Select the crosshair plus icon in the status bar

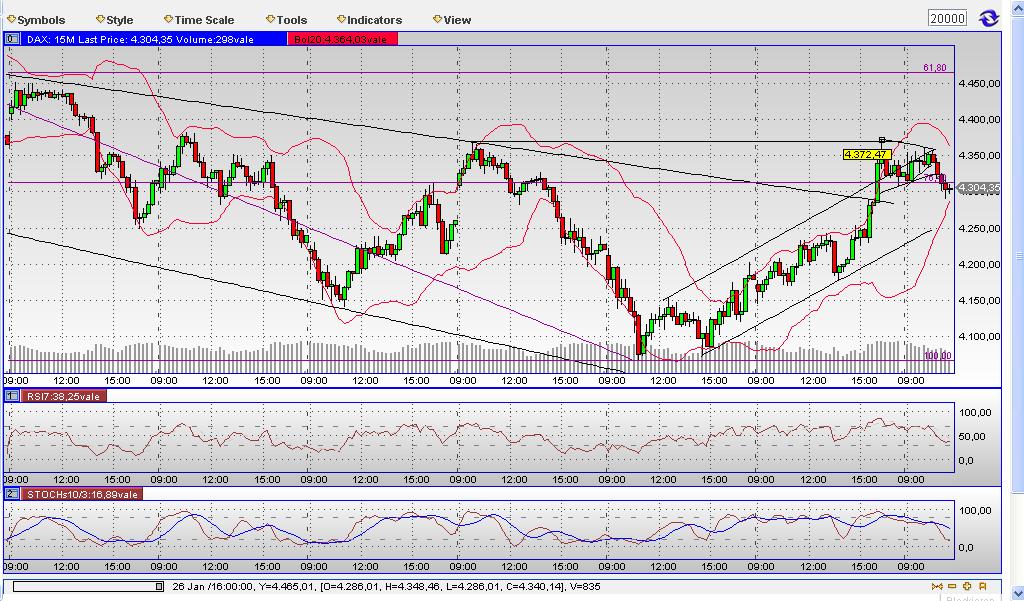(966, 586)
